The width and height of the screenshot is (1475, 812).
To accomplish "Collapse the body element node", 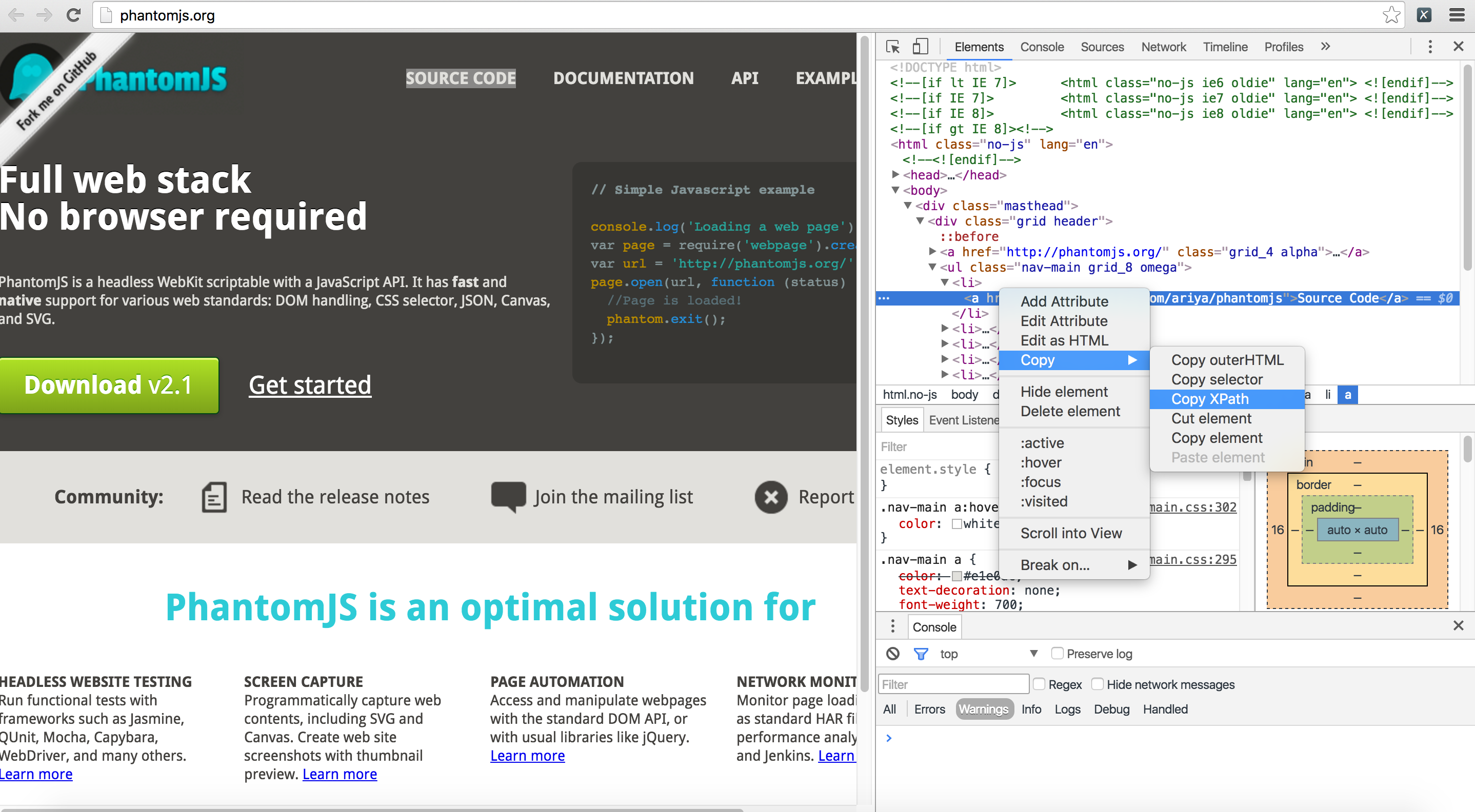I will [x=895, y=190].
